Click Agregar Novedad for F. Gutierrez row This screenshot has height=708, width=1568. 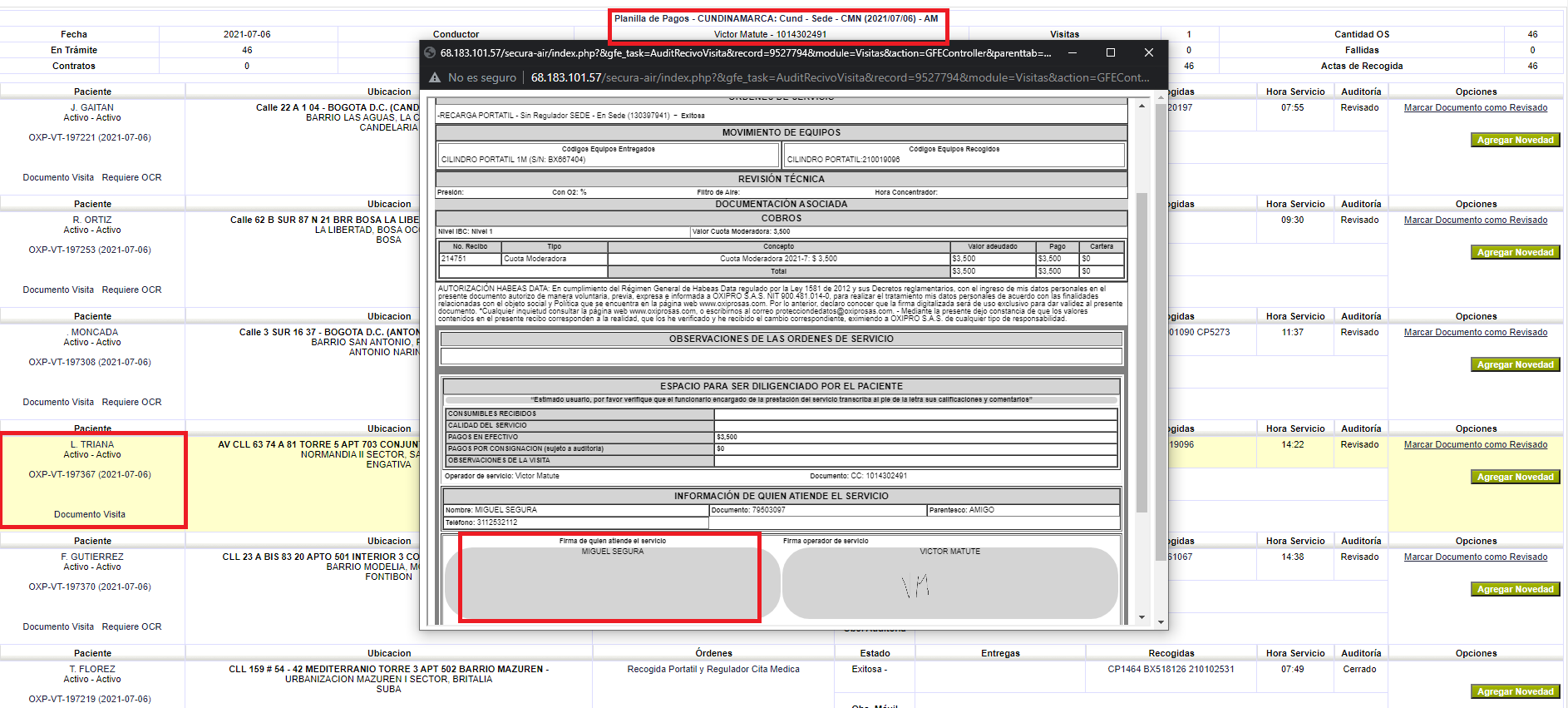(1515, 589)
